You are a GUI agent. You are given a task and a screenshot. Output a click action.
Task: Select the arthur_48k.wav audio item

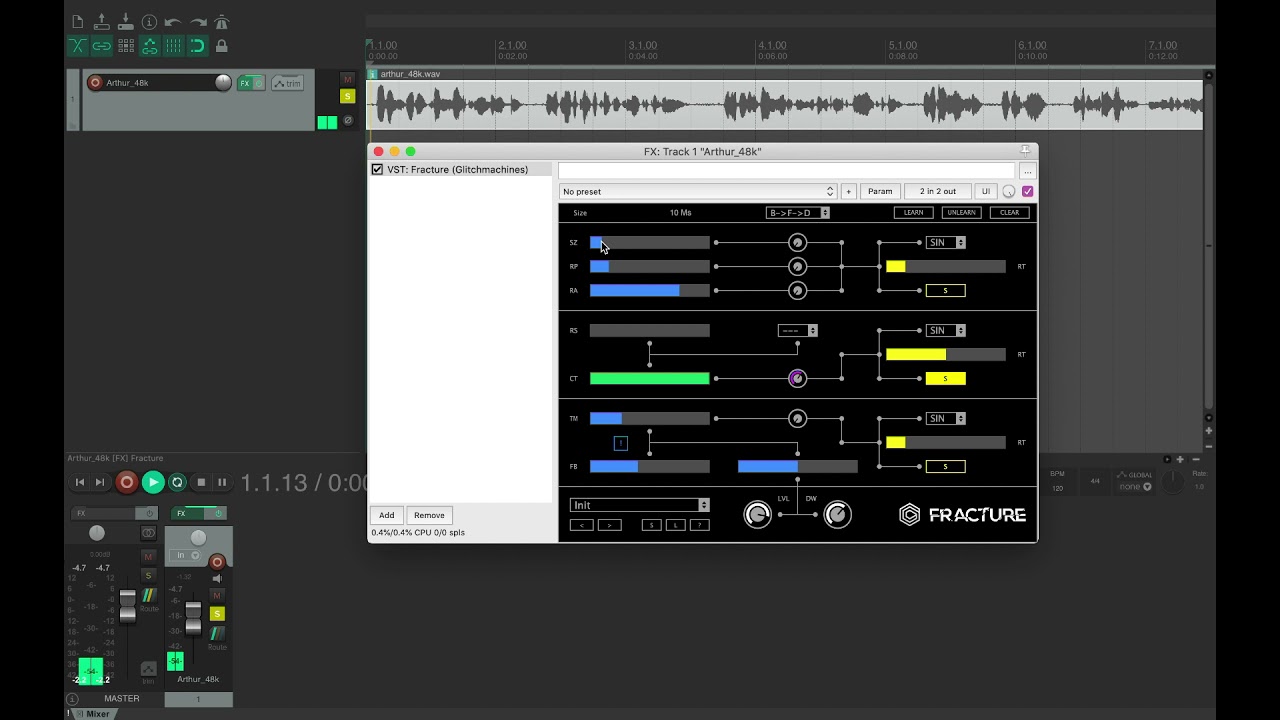pos(785,106)
